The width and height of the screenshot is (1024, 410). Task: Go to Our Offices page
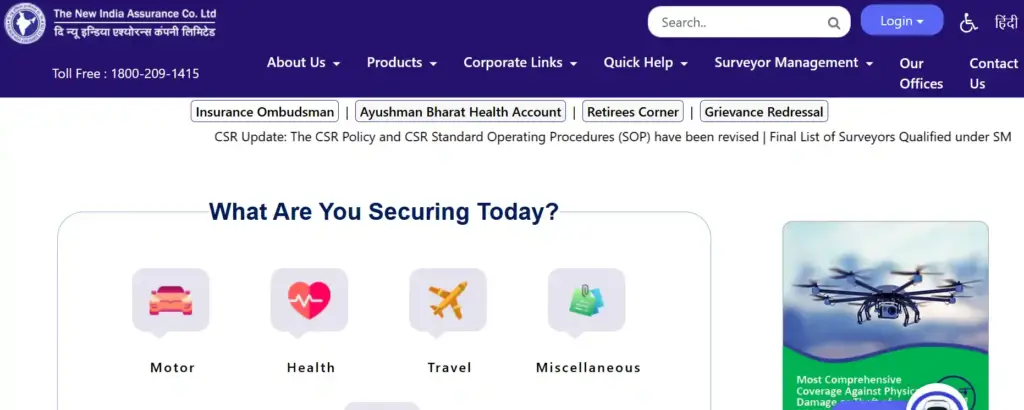click(920, 73)
